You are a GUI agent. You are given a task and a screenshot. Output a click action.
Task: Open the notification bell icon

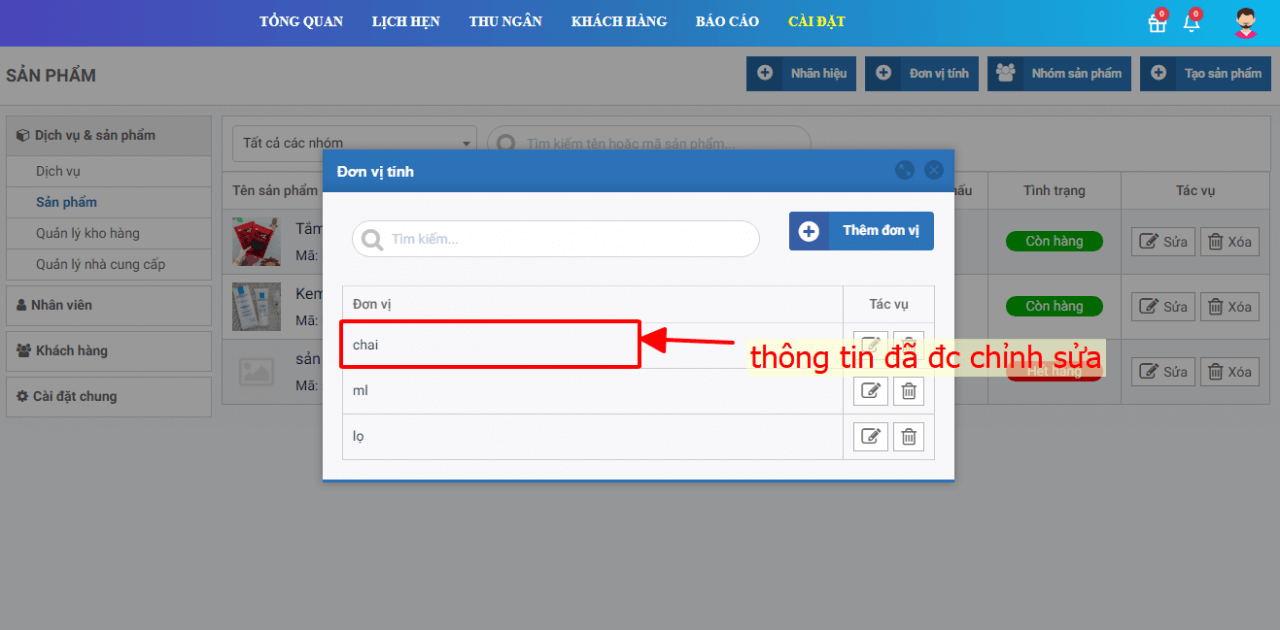click(x=1191, y=23)
